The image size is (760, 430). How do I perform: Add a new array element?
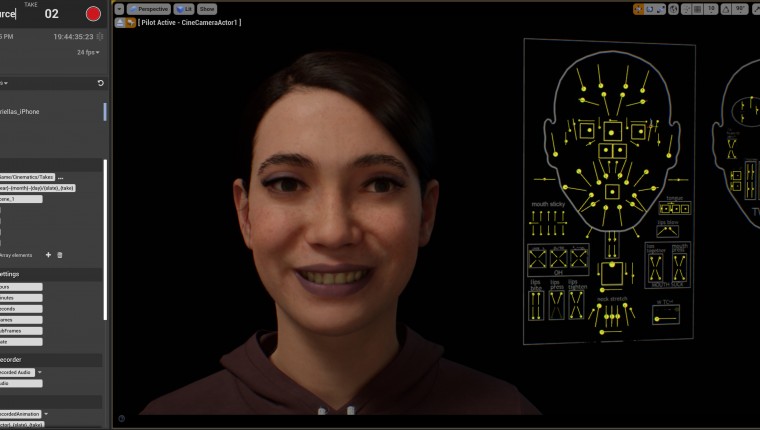tap(48, 255)
